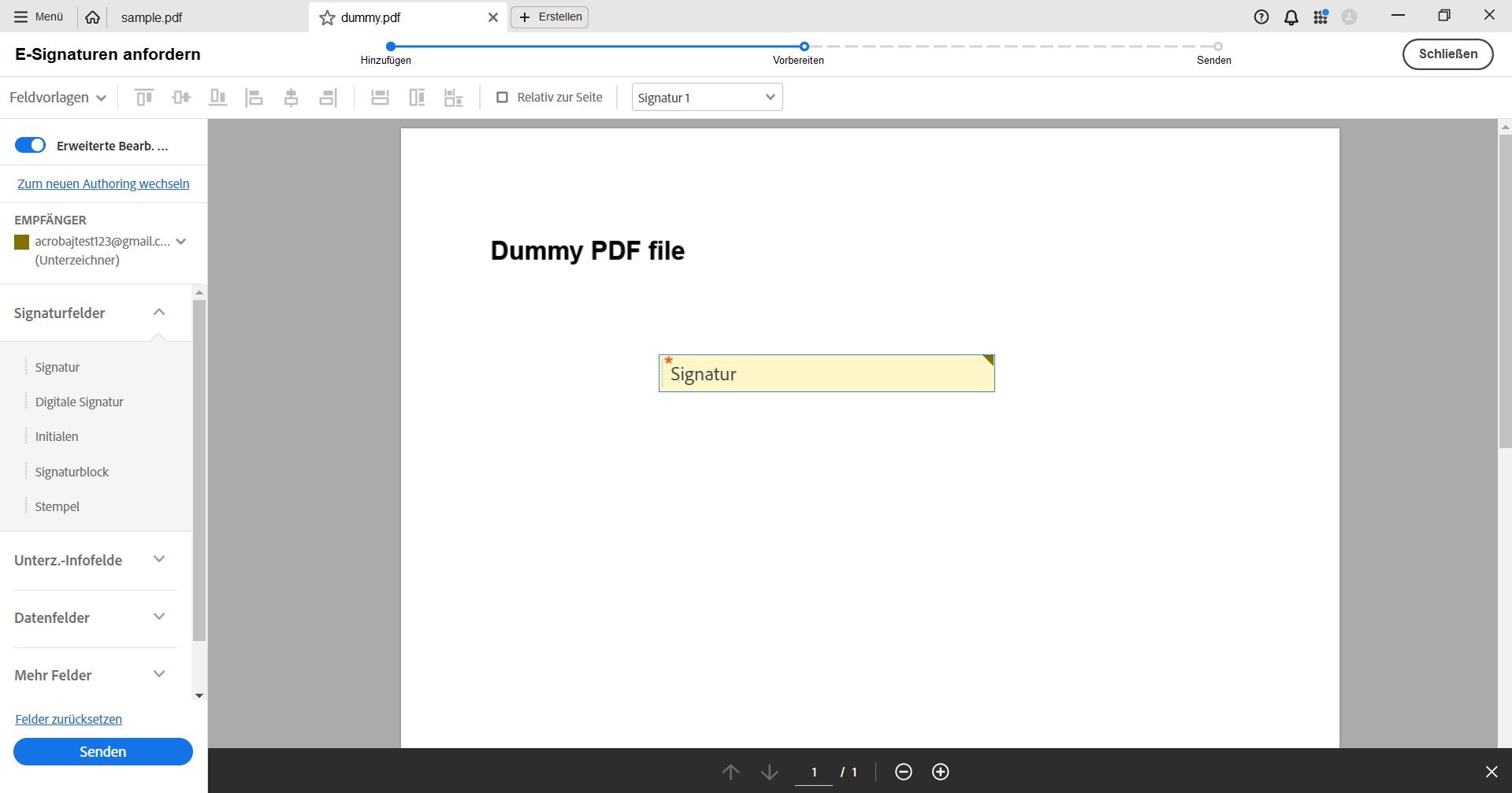1512x793 pixels.
Task: Open the Menü hamburger menu
Action: tap(39, 17)
